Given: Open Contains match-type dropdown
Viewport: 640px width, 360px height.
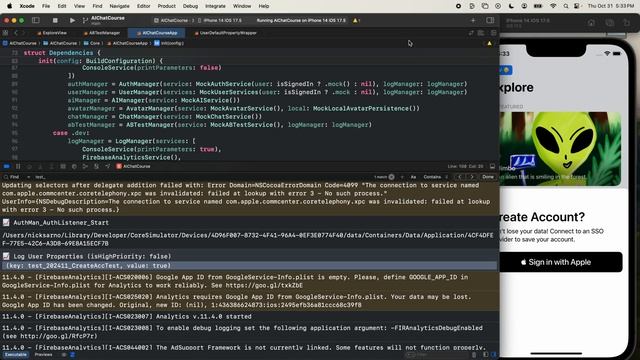Looking at the screenshot, I should click(x=435, y=177).
